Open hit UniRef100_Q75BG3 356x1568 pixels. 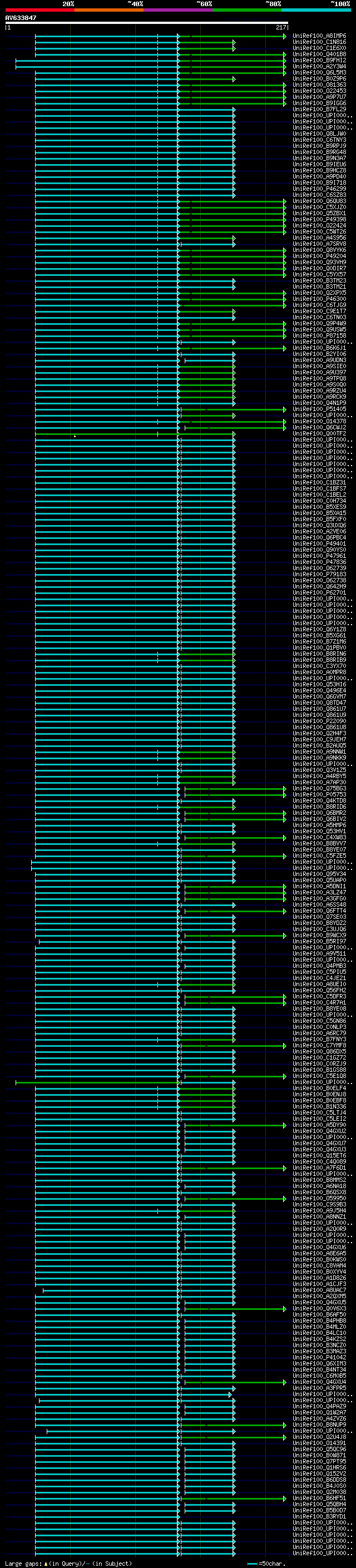point(319,788)
